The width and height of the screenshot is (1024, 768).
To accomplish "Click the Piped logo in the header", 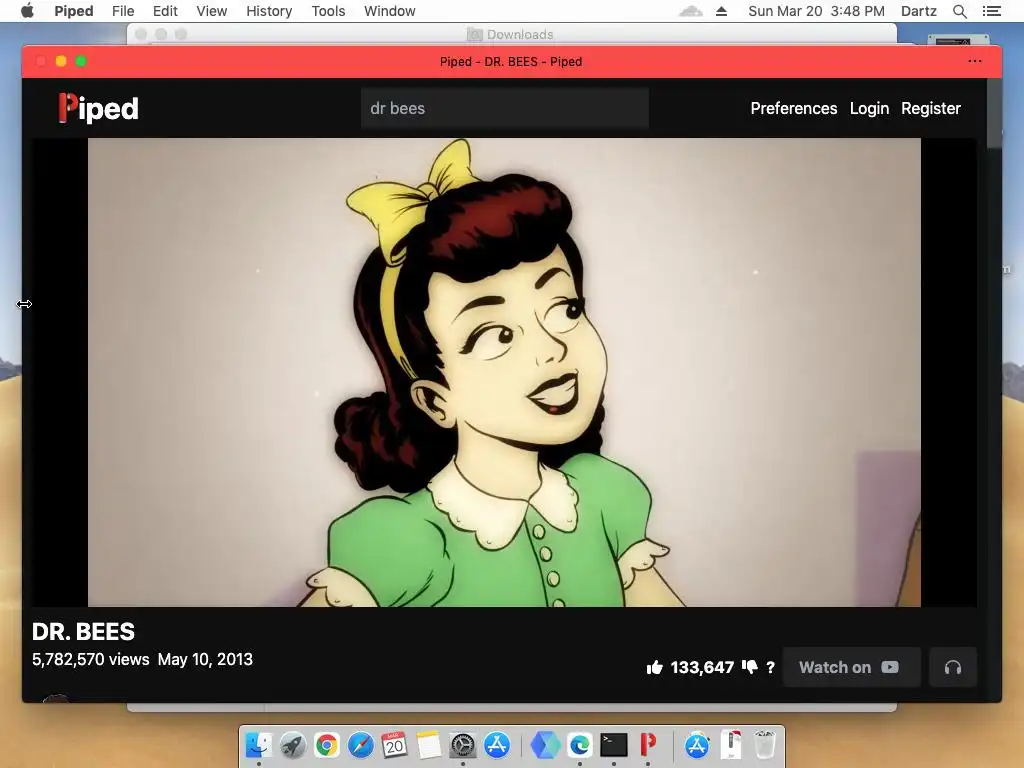I will pyautogui.click(x=98, y=108).
